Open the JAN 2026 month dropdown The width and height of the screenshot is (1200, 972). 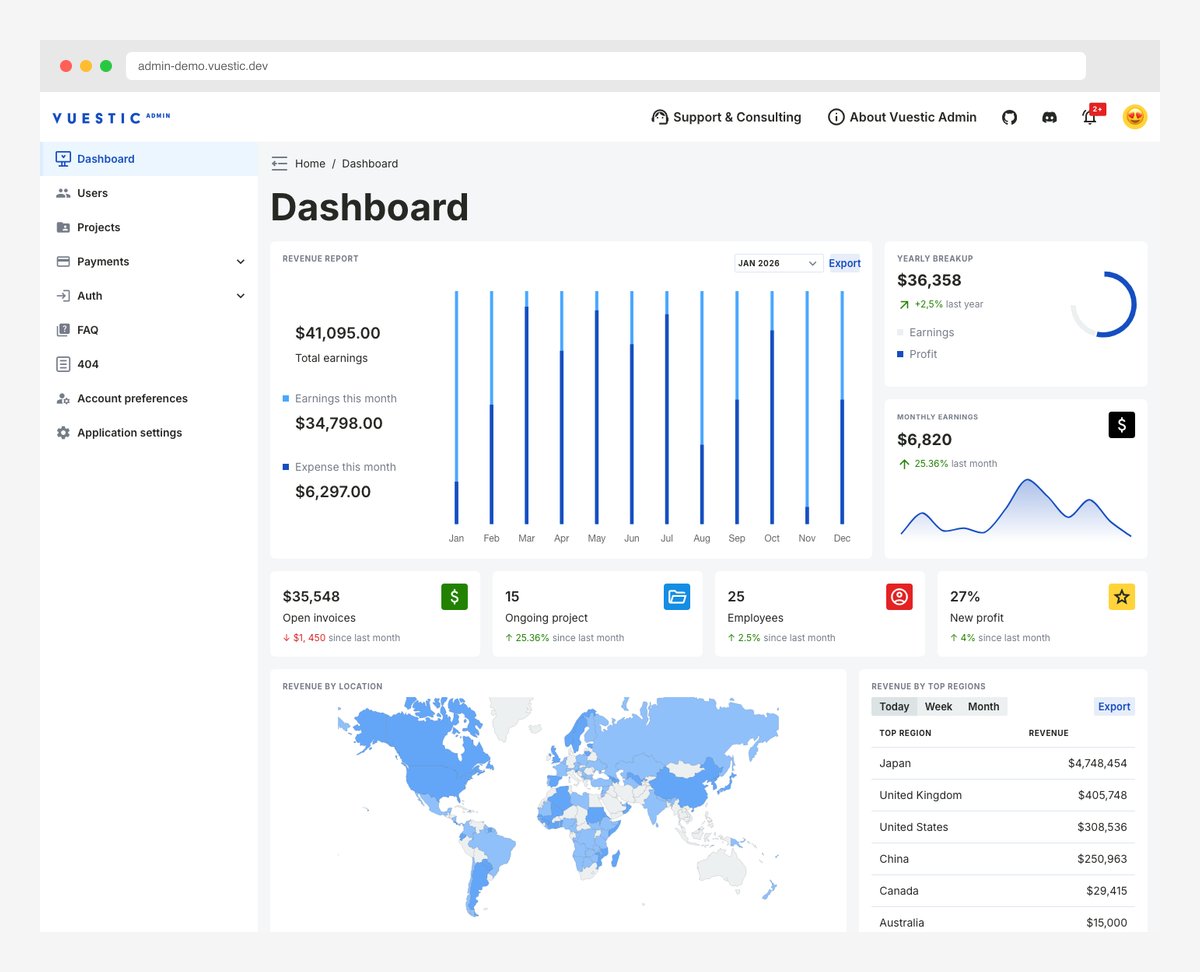click(777, 263)
